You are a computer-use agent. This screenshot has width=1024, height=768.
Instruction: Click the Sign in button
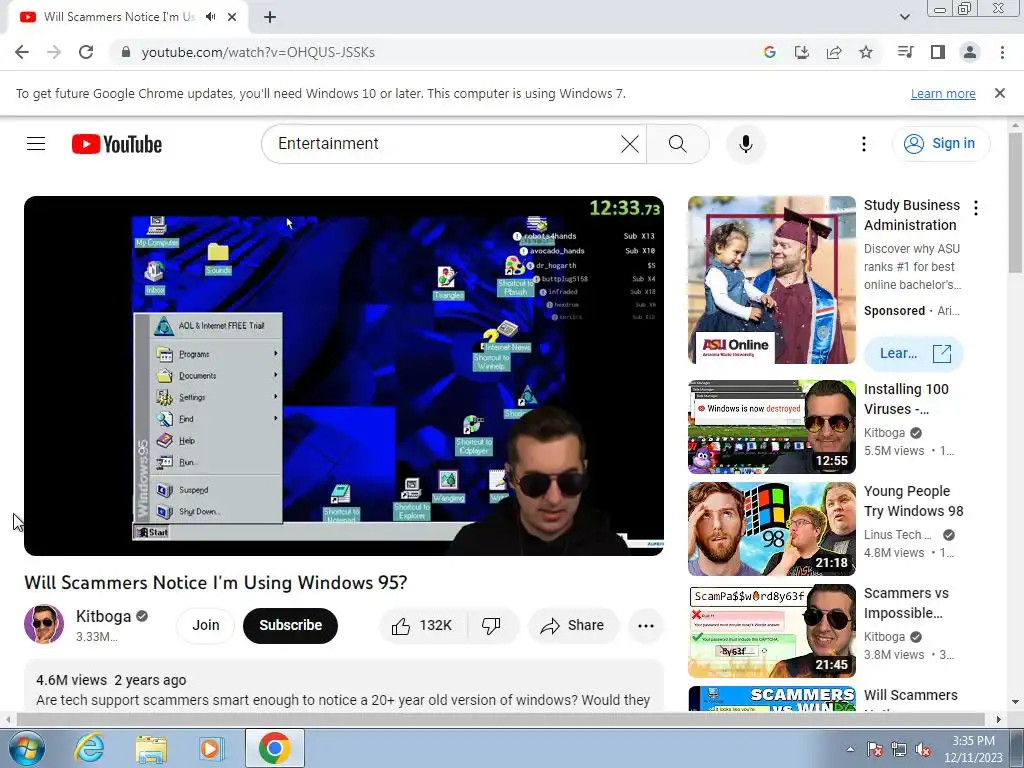[940, 144]
